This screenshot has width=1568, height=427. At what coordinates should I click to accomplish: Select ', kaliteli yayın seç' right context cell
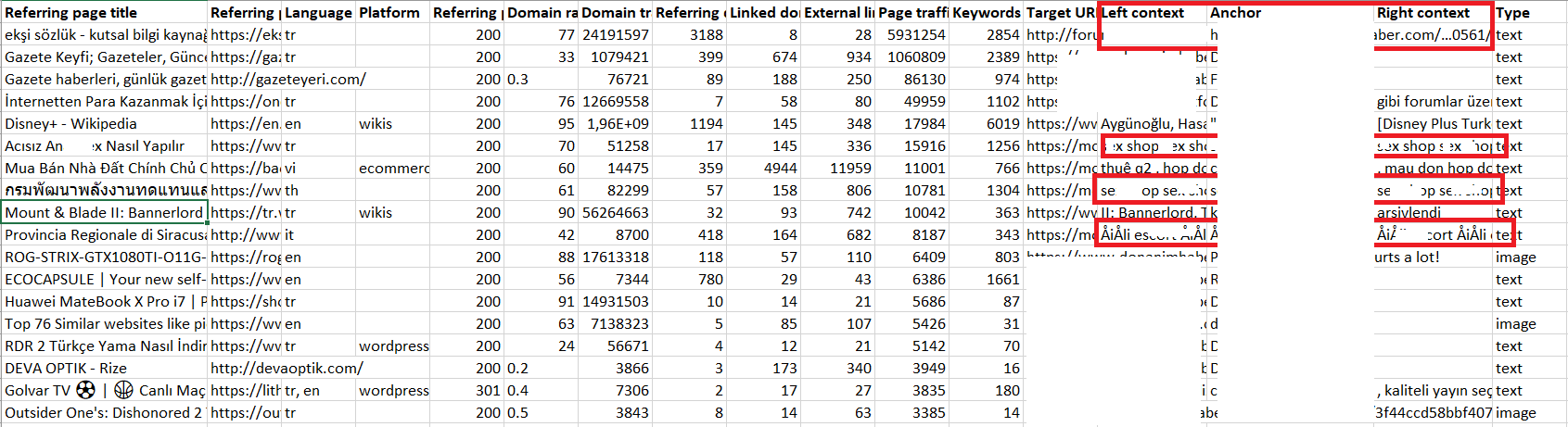coord(1434,390)
